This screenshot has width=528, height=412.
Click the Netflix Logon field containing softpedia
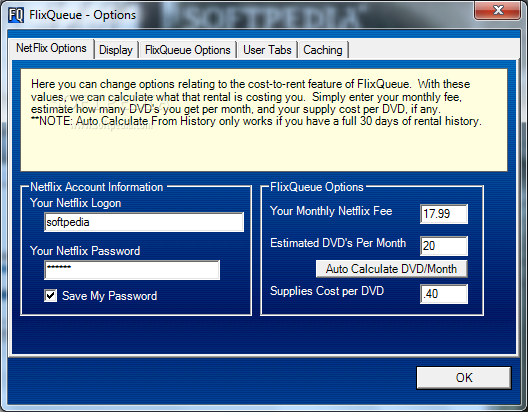tap(144, 222)
